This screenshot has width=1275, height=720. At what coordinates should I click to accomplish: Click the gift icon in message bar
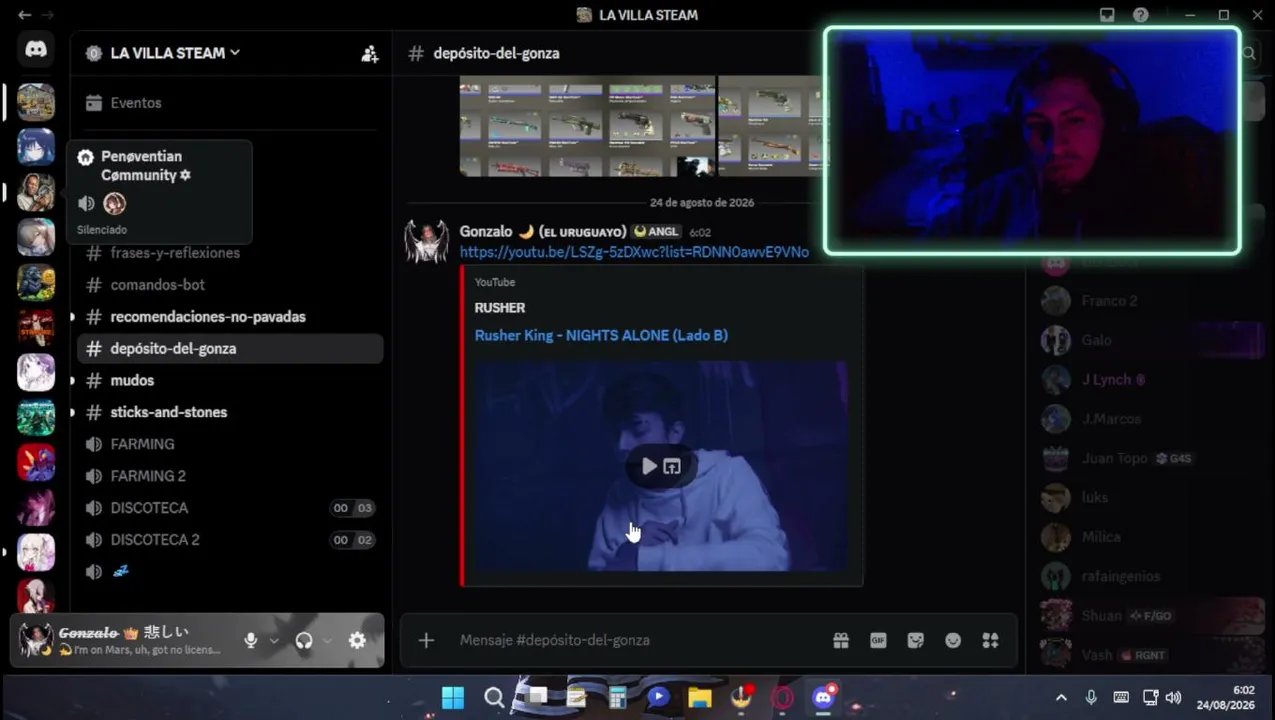841,640
